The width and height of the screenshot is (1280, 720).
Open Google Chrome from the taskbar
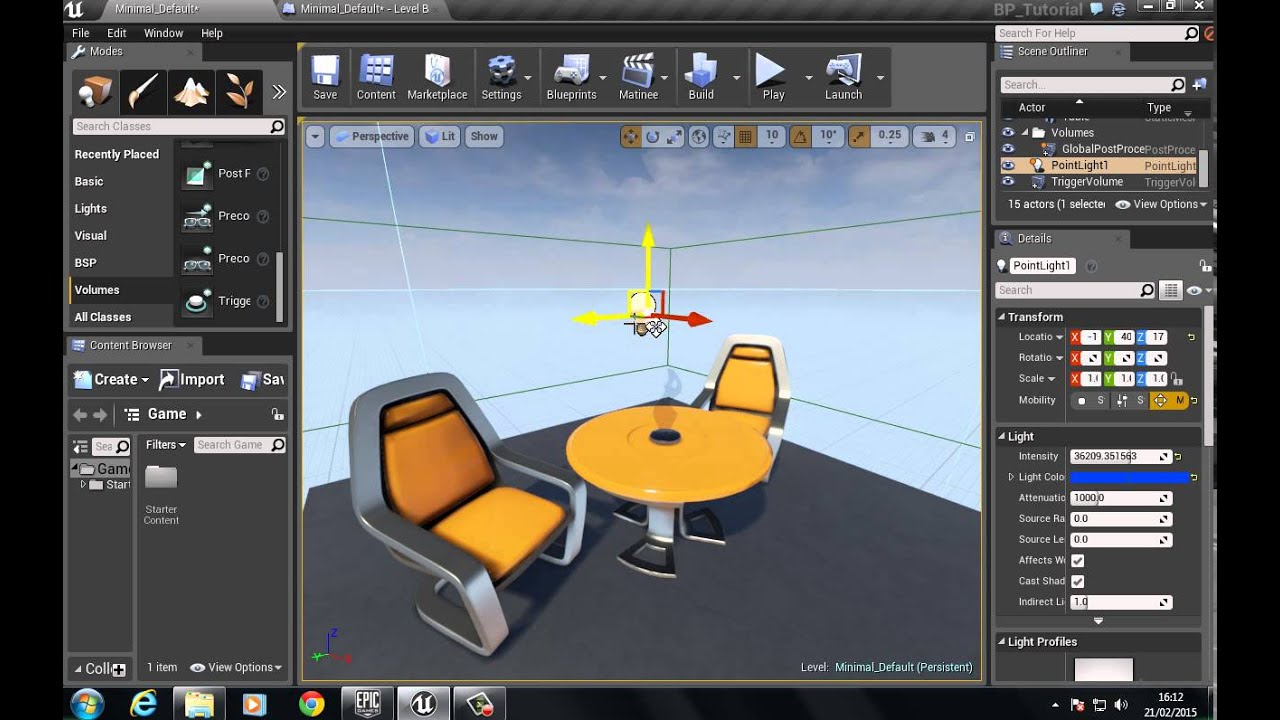tap(311, 704)
